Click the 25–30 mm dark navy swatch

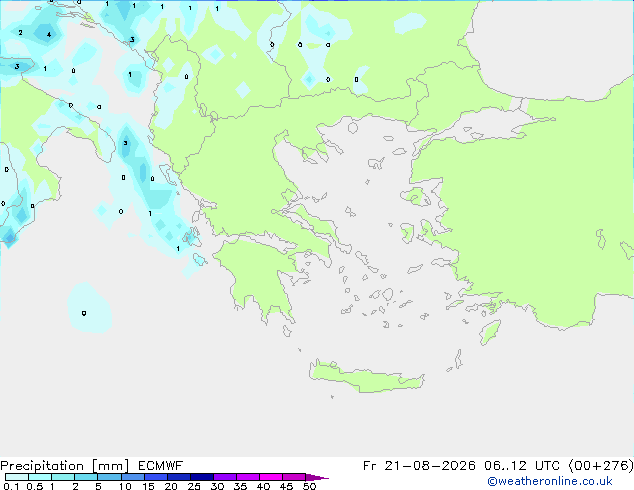pos(201,477)
